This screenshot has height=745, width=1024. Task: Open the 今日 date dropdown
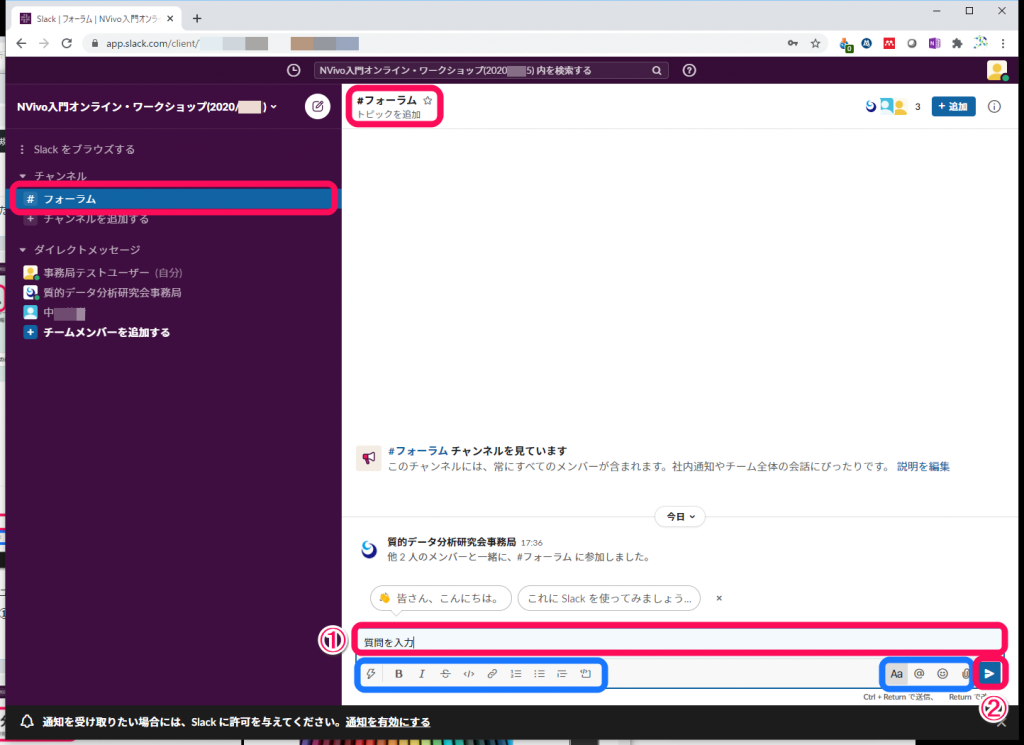coord(680,516)
